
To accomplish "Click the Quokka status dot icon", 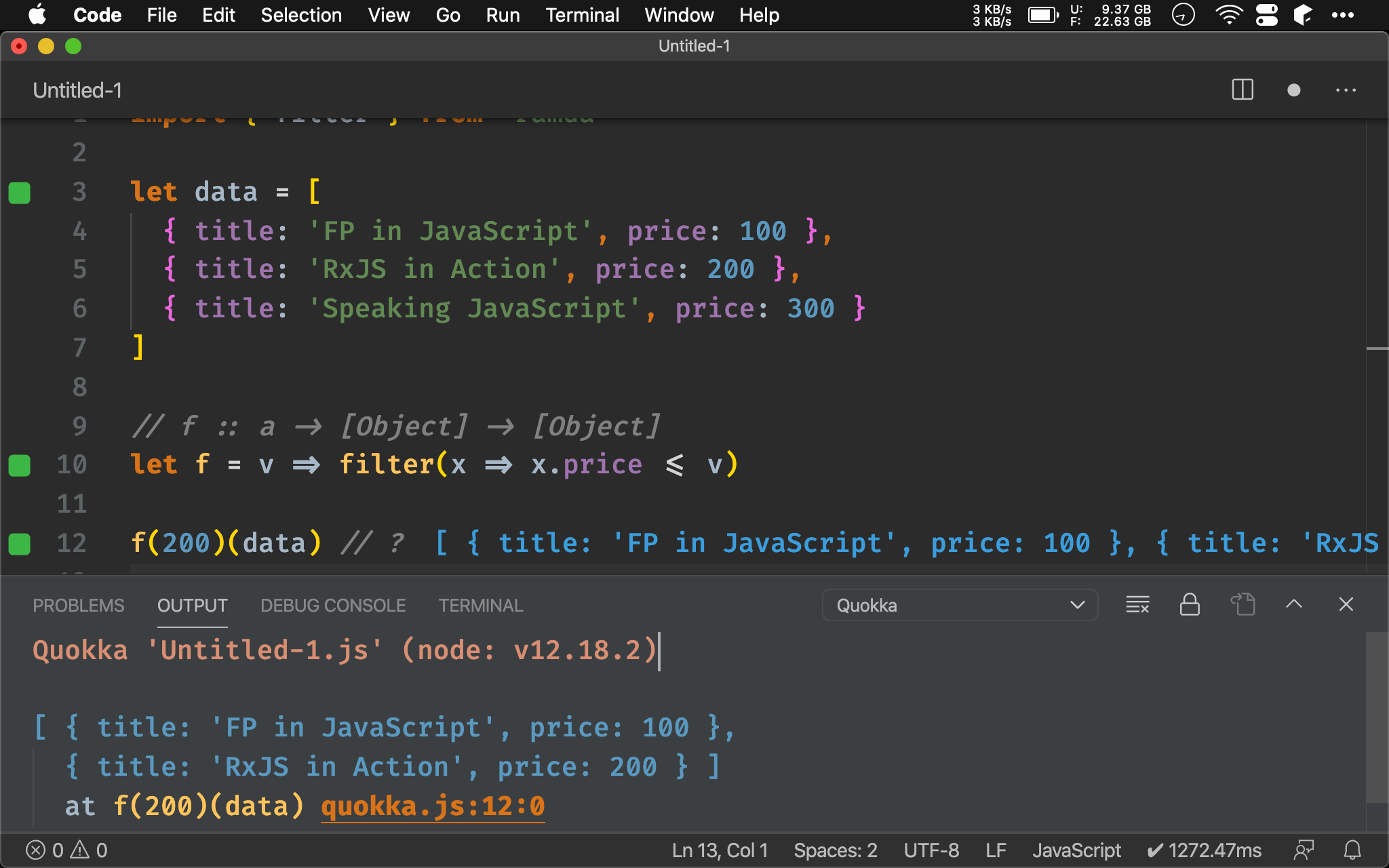I will (x=1294, y=90).
